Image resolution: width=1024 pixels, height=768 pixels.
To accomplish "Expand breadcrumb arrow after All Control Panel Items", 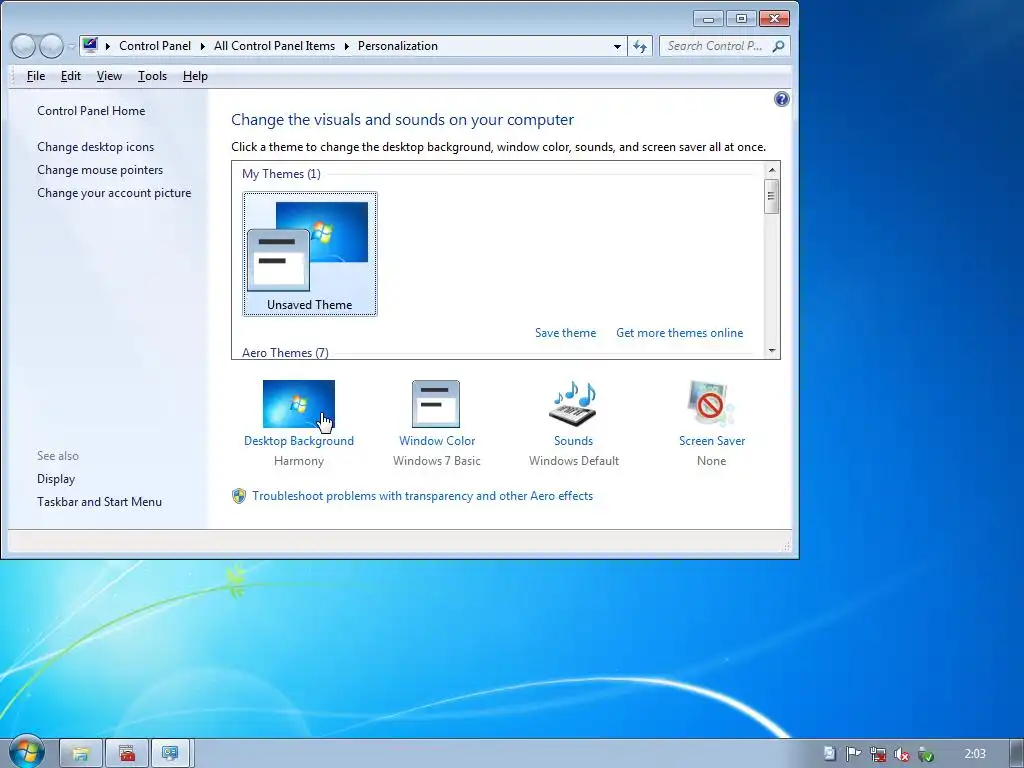I will (346, 46).
